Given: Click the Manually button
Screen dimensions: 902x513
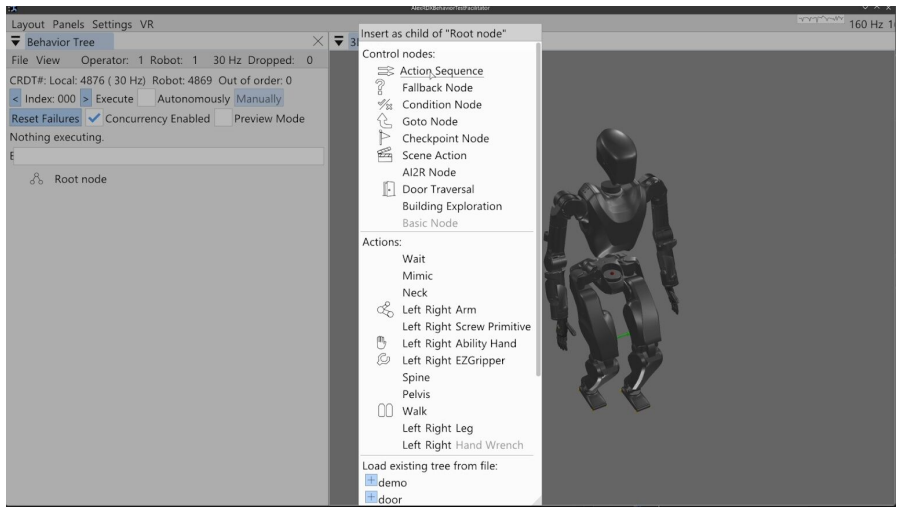Looking at the screenshot, I should click(x=258, y=98).
